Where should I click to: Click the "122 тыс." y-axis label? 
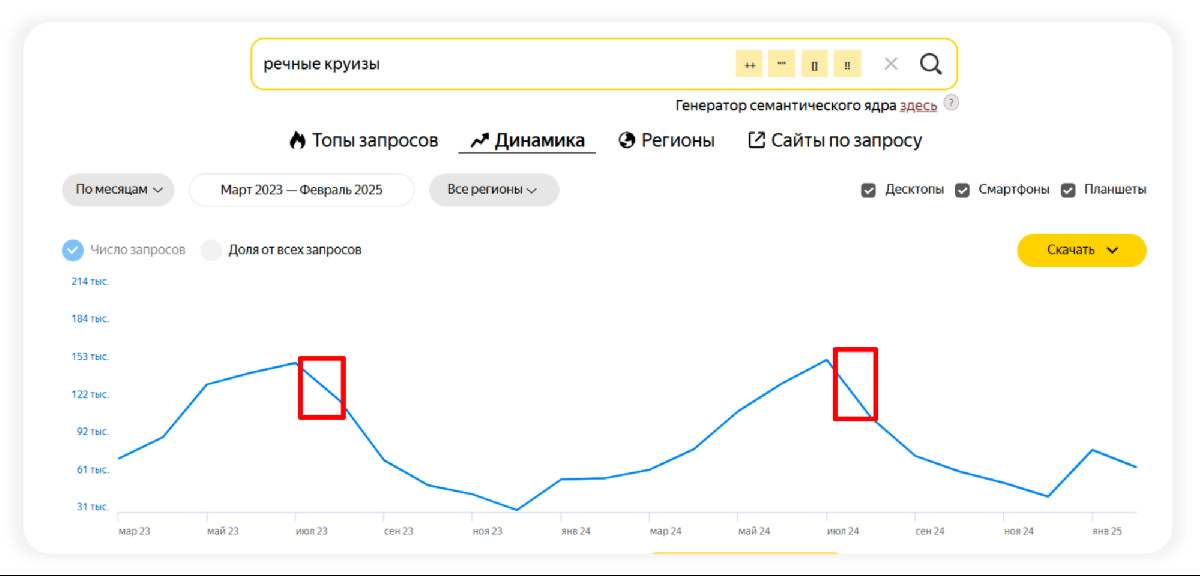tap(89, 394)
